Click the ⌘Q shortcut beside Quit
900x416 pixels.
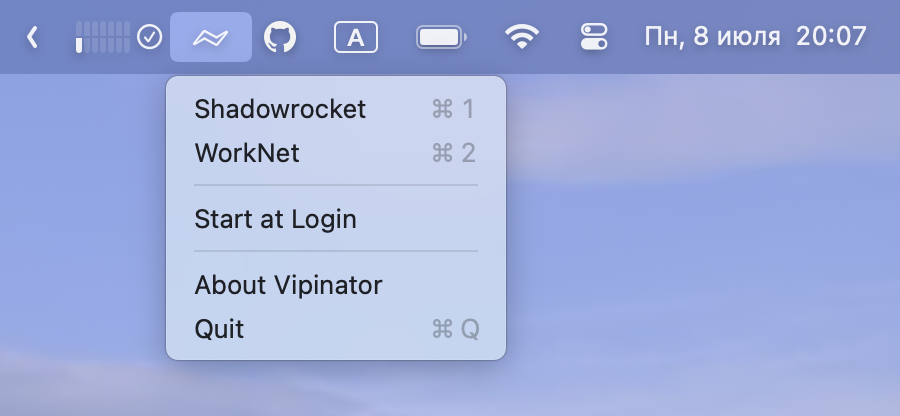[455, 329]
